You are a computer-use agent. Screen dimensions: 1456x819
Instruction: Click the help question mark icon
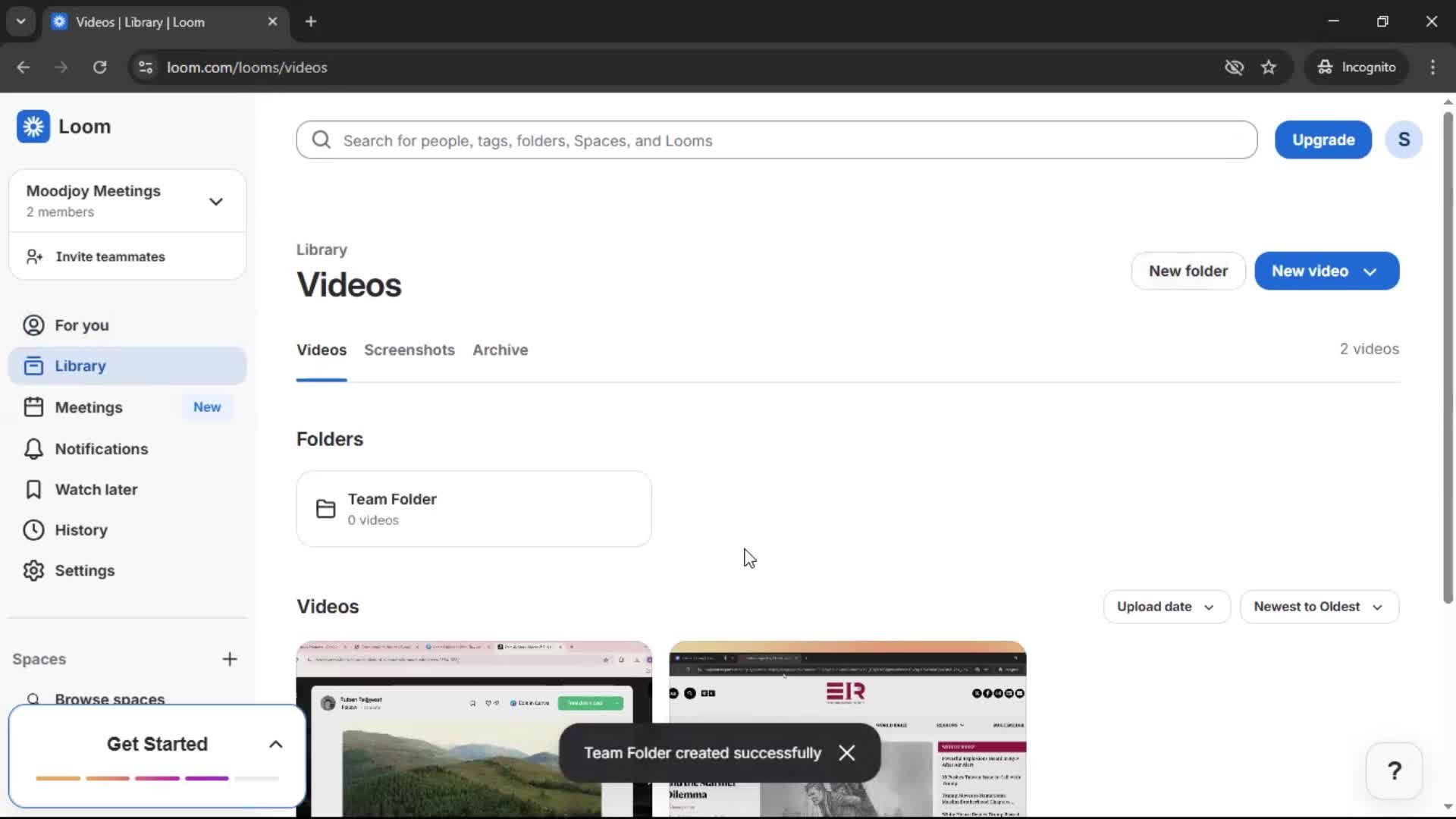coord(1394,770)
